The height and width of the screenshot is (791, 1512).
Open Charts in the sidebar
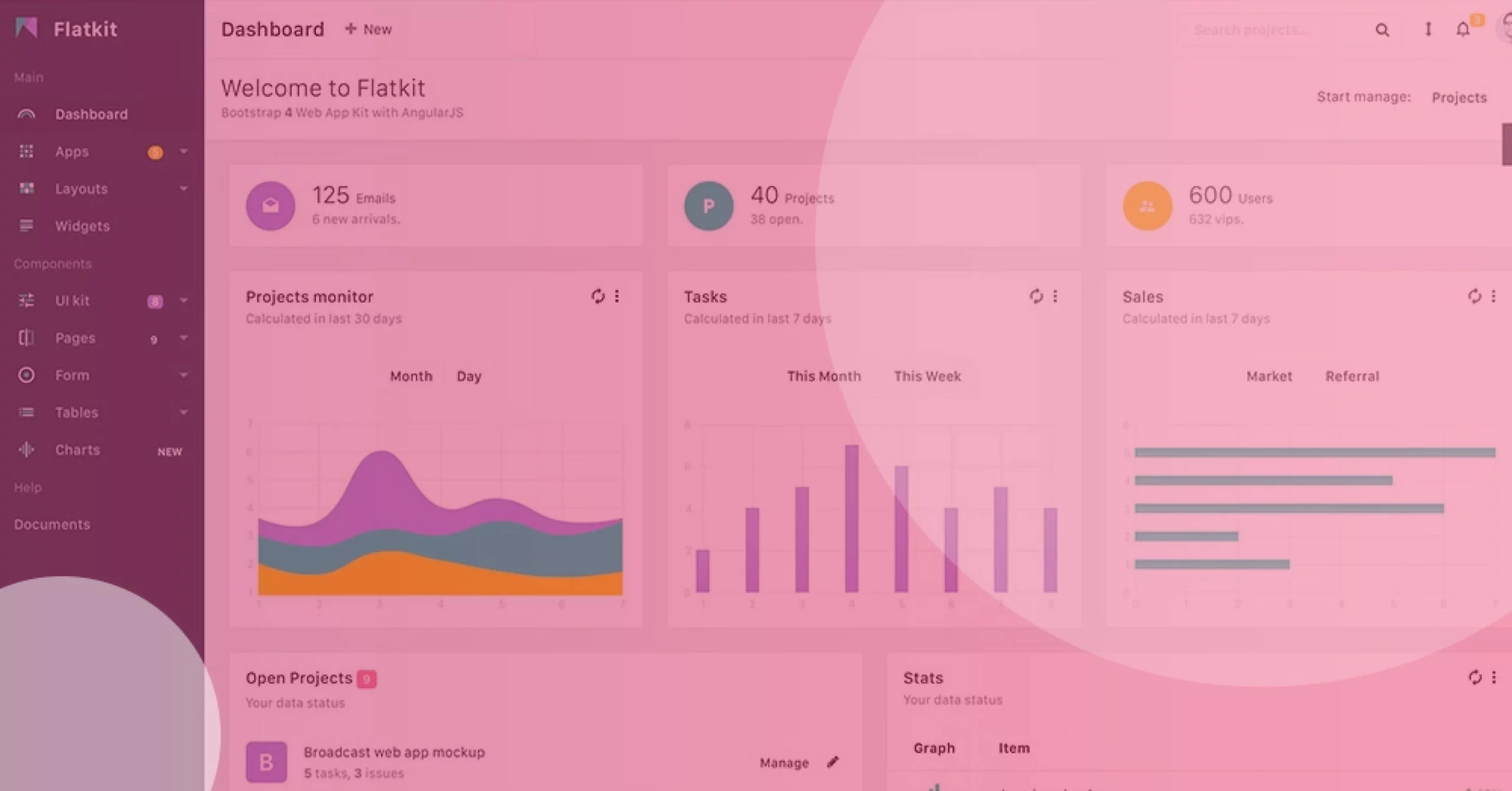[77, 450]
